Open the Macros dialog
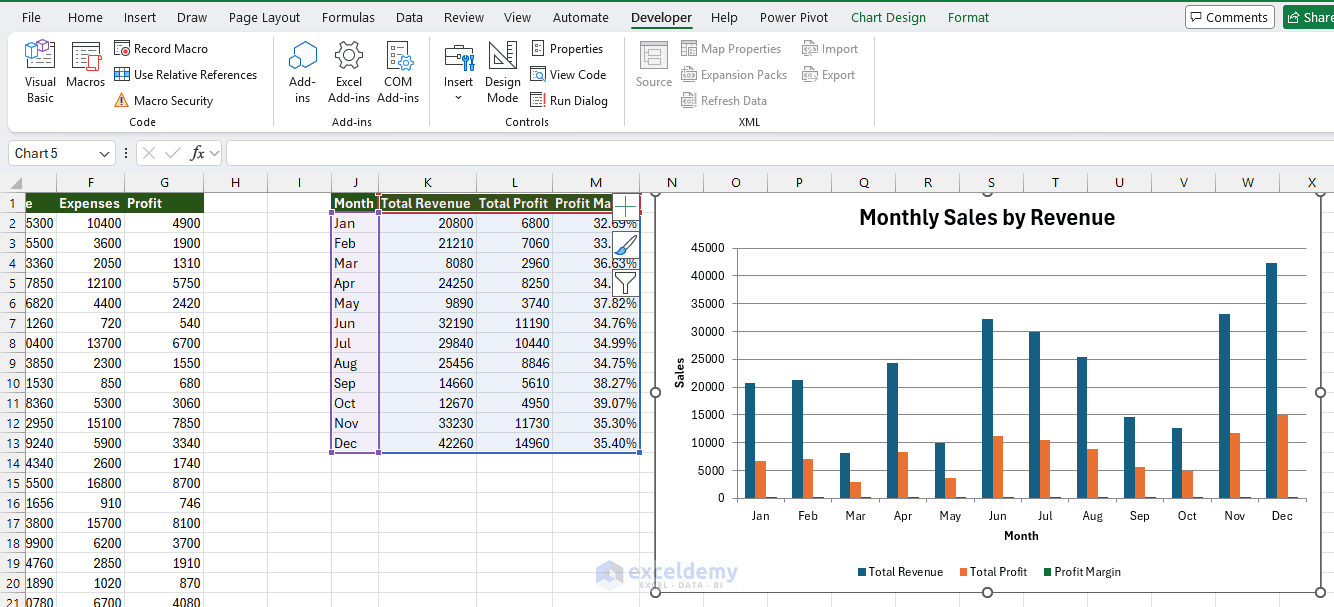The height and width of the screenshot is (607, 1334). tap(86, 66)
